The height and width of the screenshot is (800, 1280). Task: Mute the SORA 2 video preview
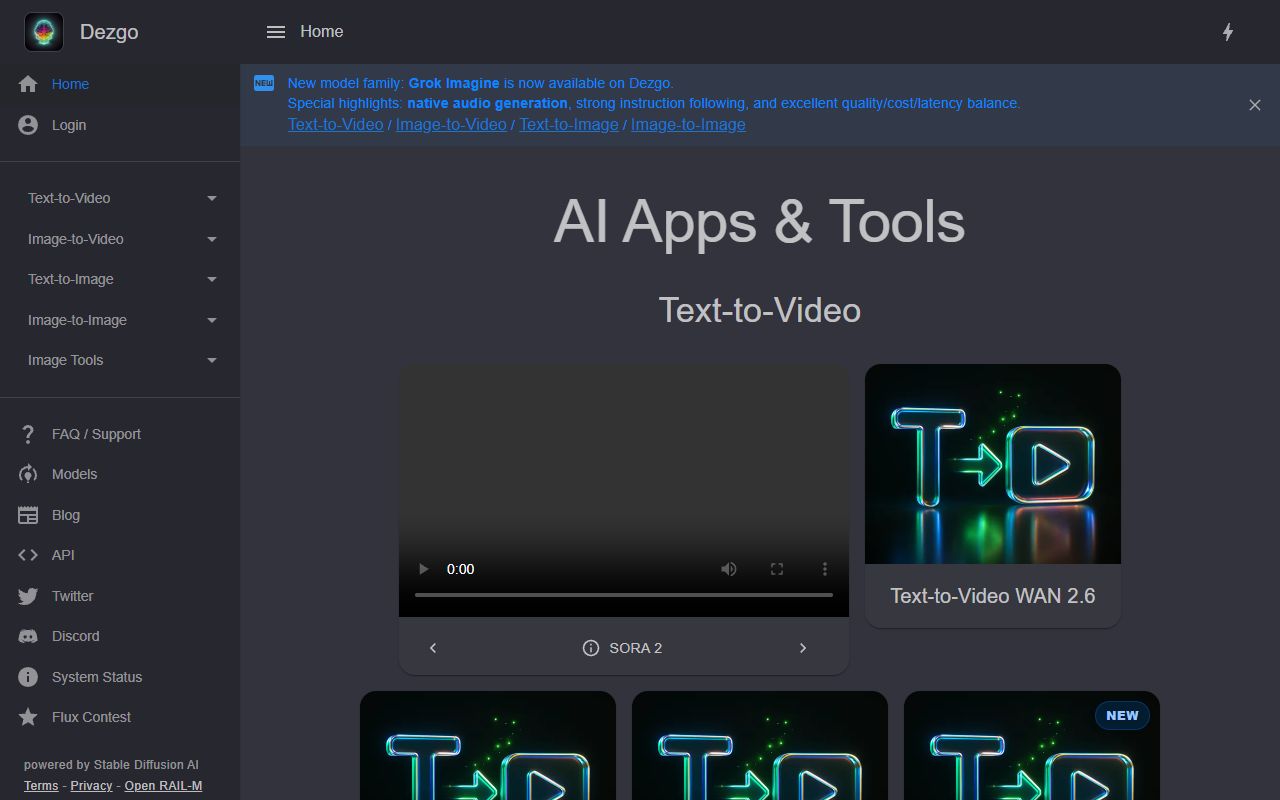[x=729, y=568]
